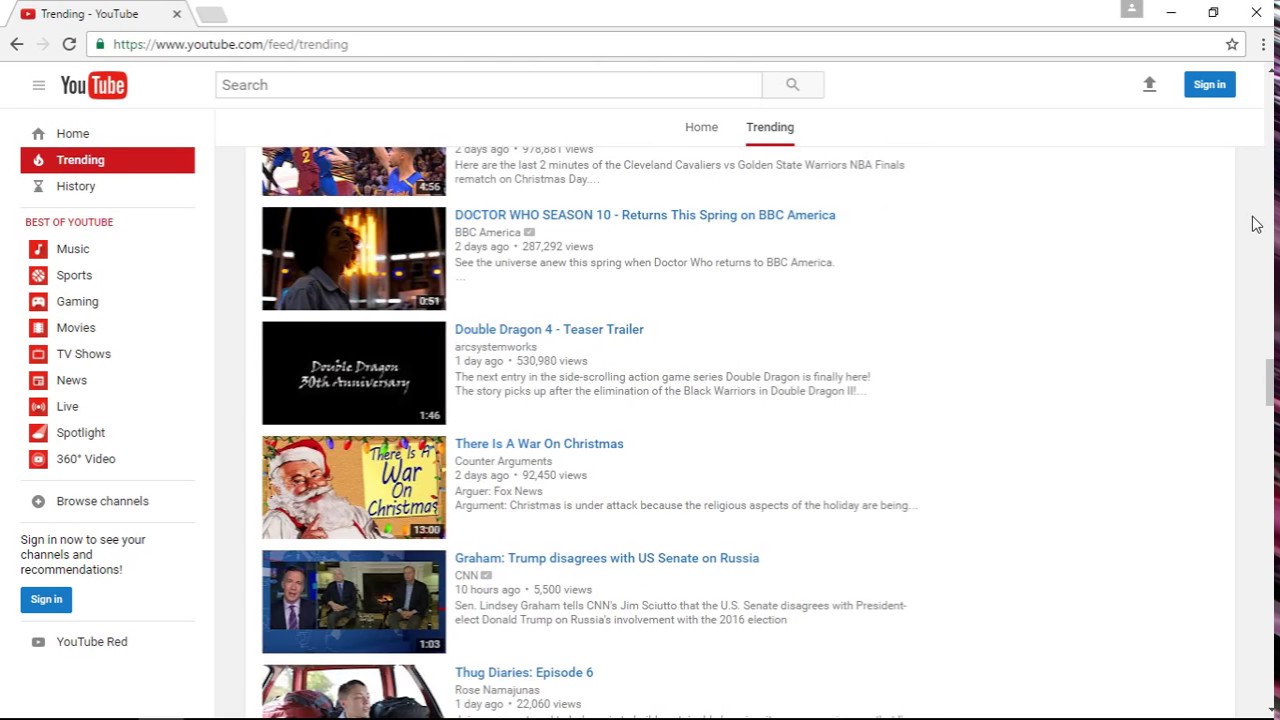The image size is (1280, 720).
Task: Click the browser address bar URL
Action: [230, 44]
